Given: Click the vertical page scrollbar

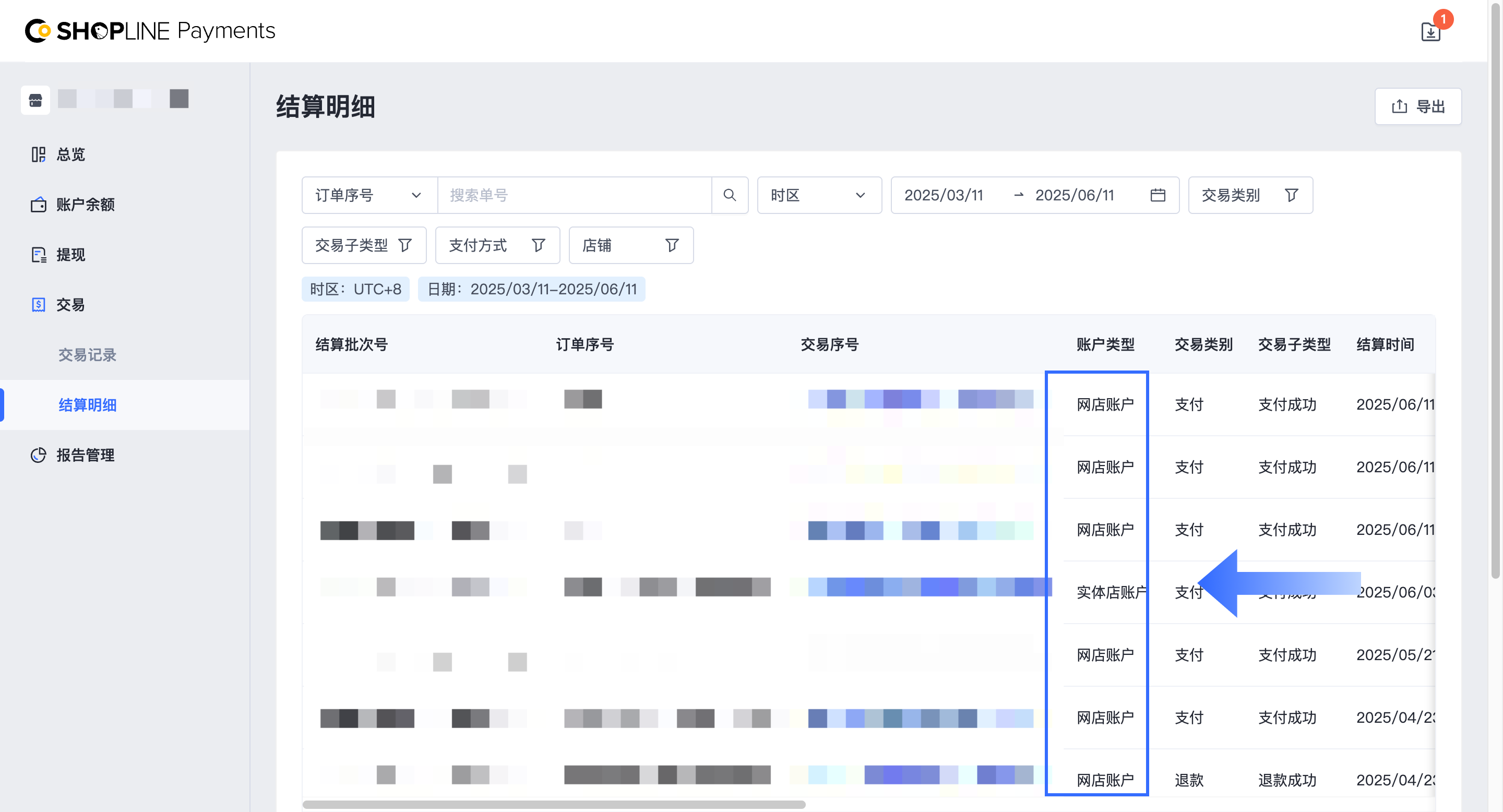Looking at the screenshot, I should pos(1496,292).
